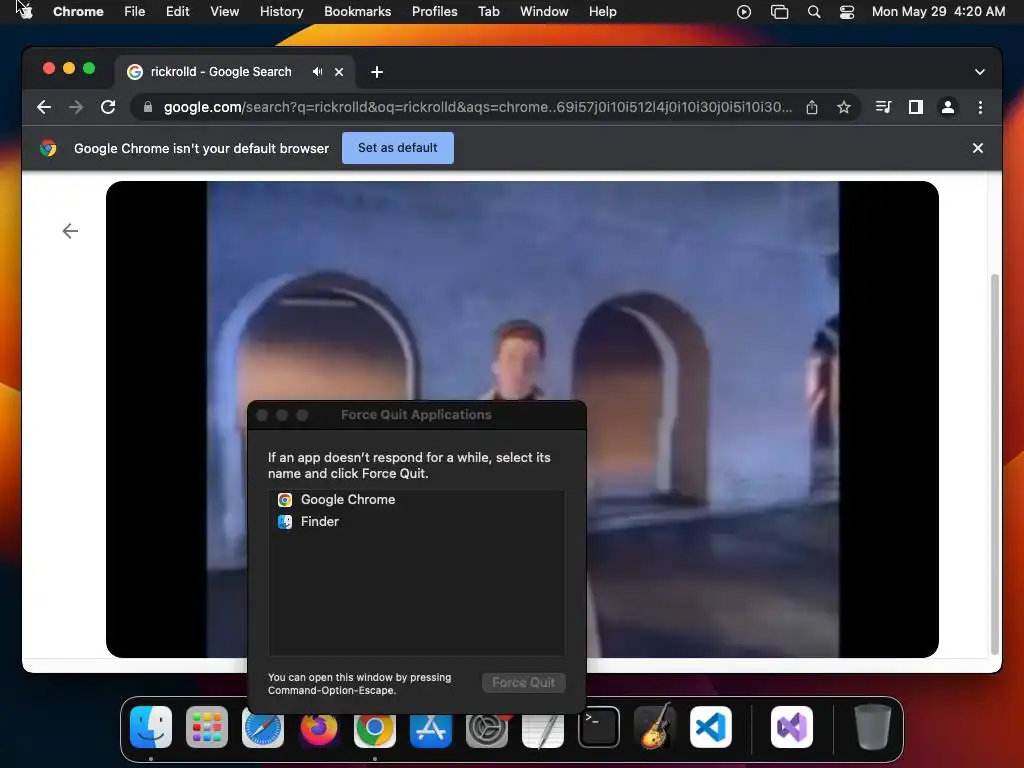Launch purple Visual Studio from the Dock
The width and height of the screenshot is (1024, 768).
(x=792, y=727)
